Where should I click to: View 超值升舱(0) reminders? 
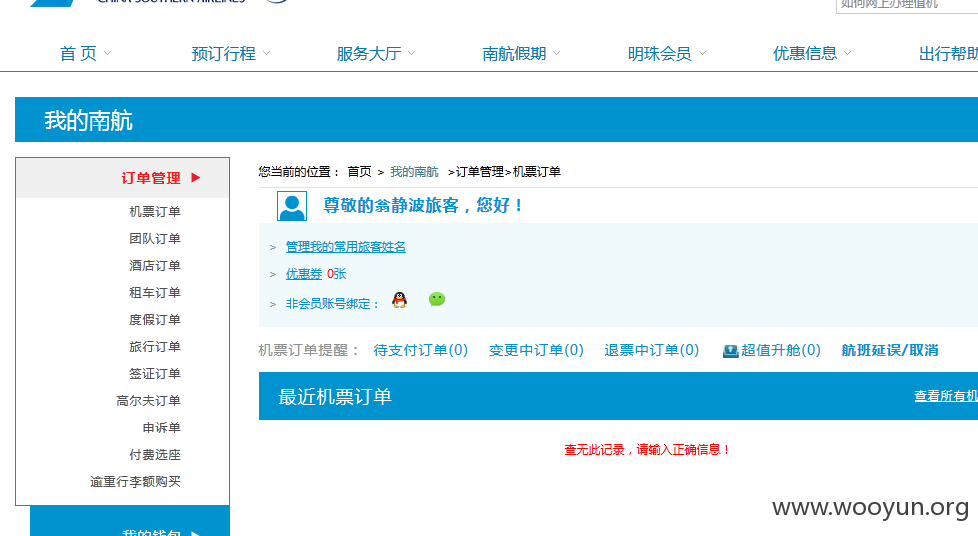[x=781, y=350]
